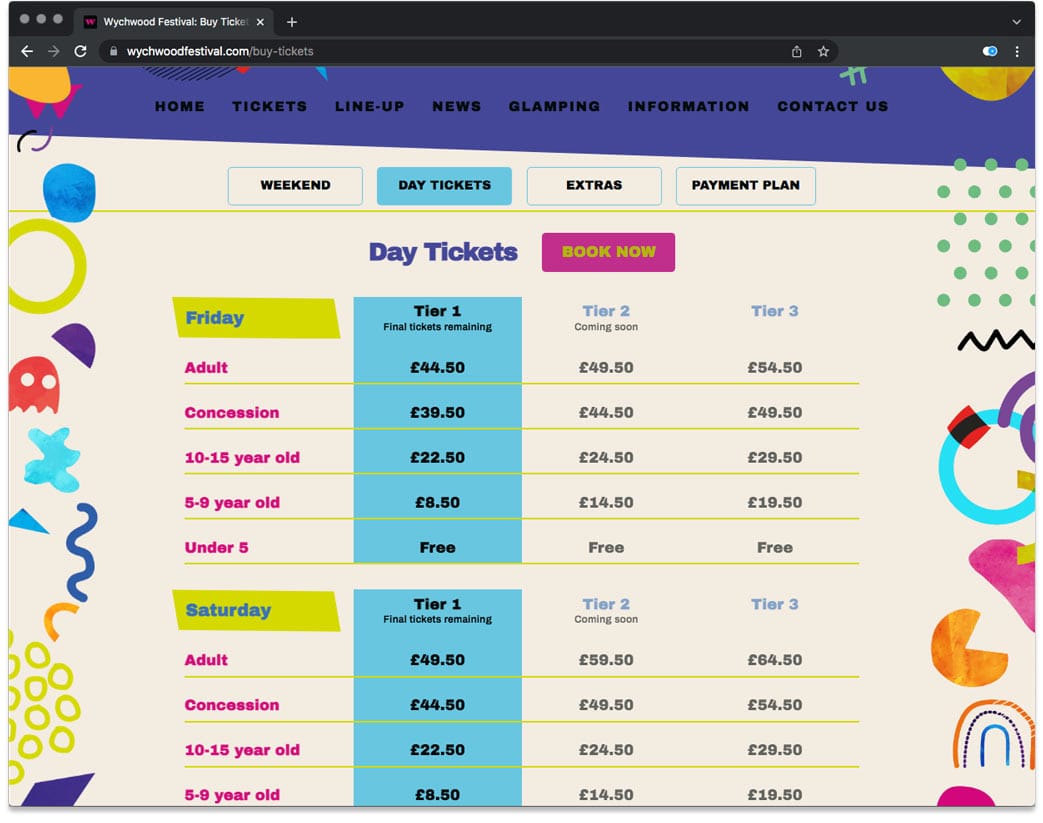
Task: Click the share page icon in address bar
Action: (x=796, y=51)
